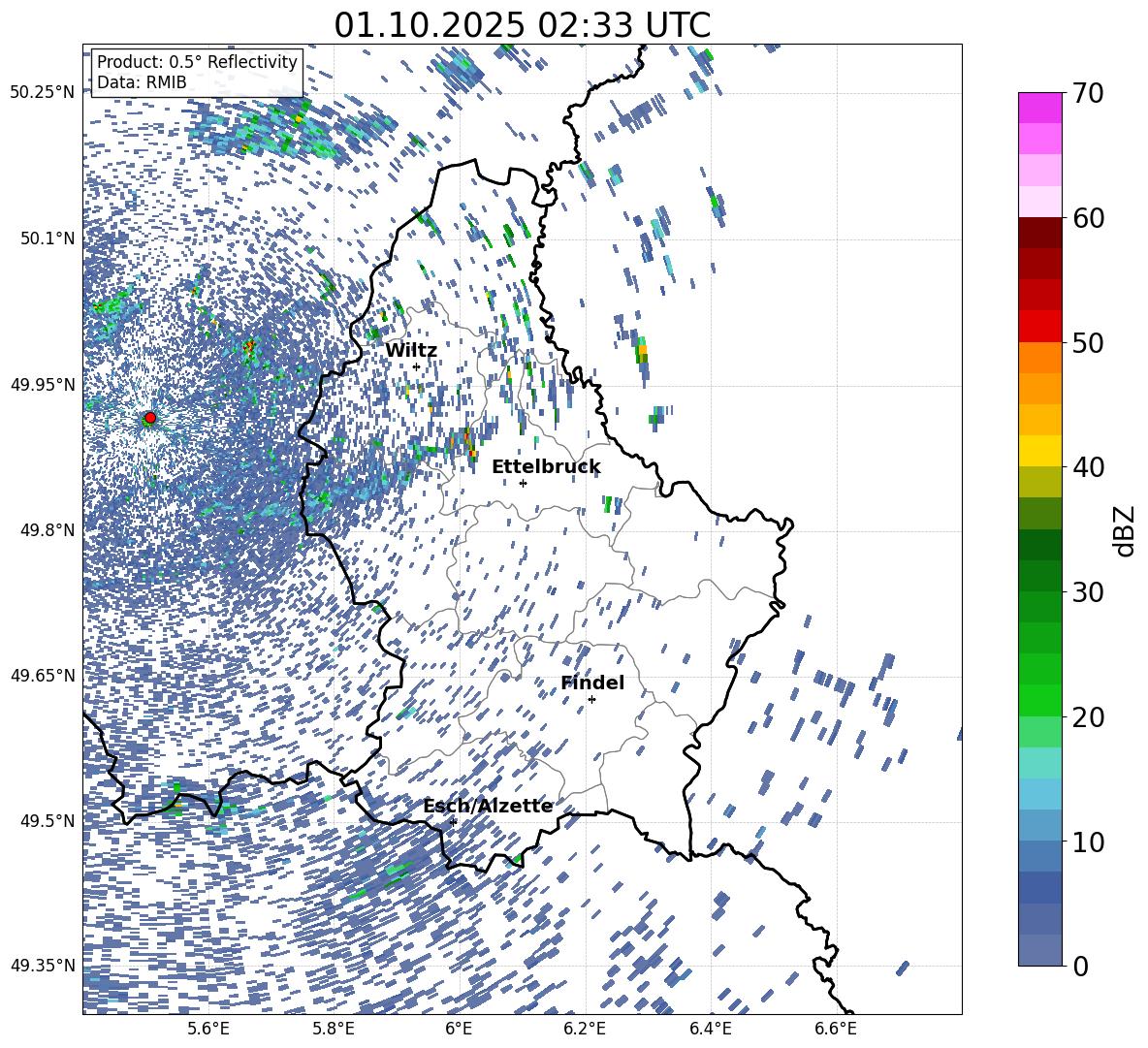Viewport: 1148px width, 1048px height.
Task: Click the 40 tick on colorbar
Action: coord(1088,467)
